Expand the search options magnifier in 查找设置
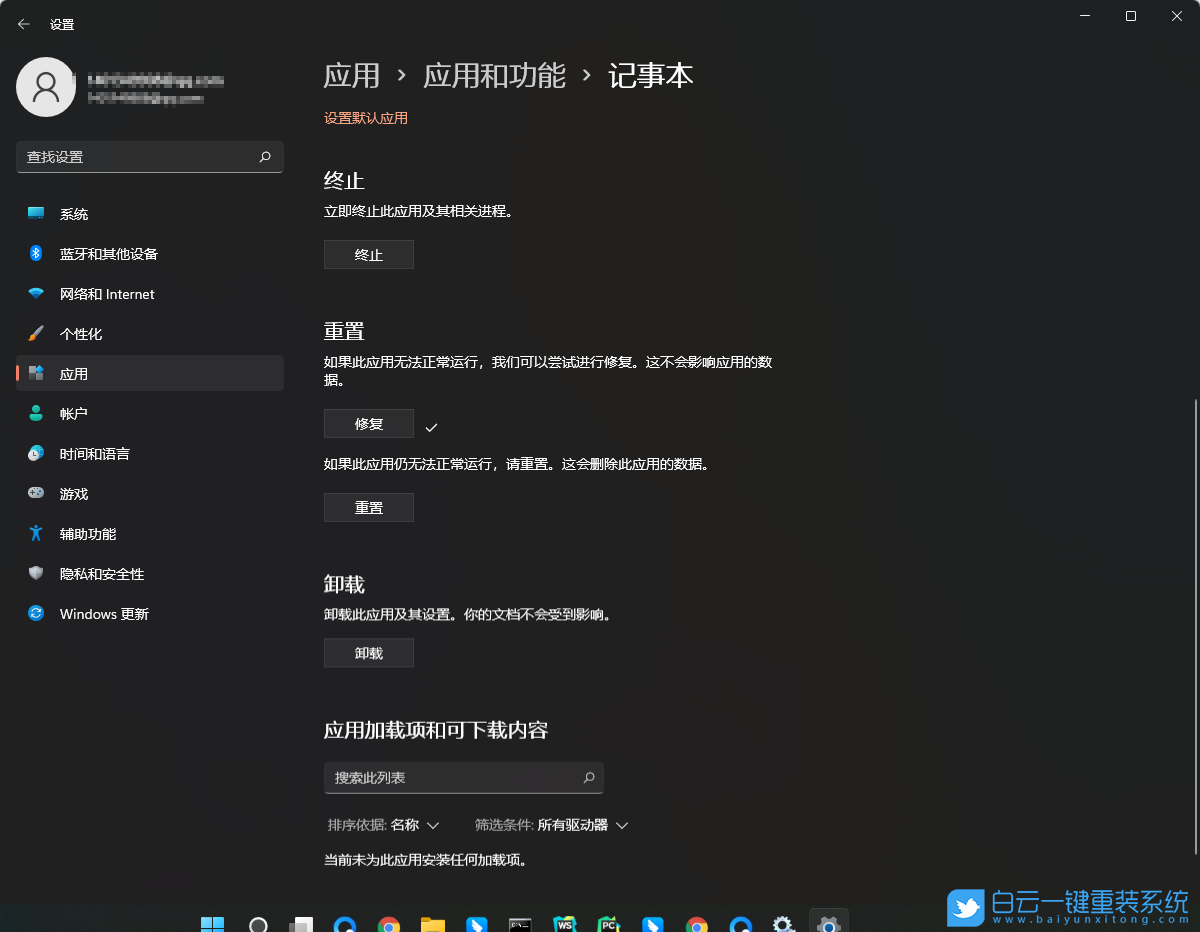Viewport: 1200px width, 932px height. [265, 157]
